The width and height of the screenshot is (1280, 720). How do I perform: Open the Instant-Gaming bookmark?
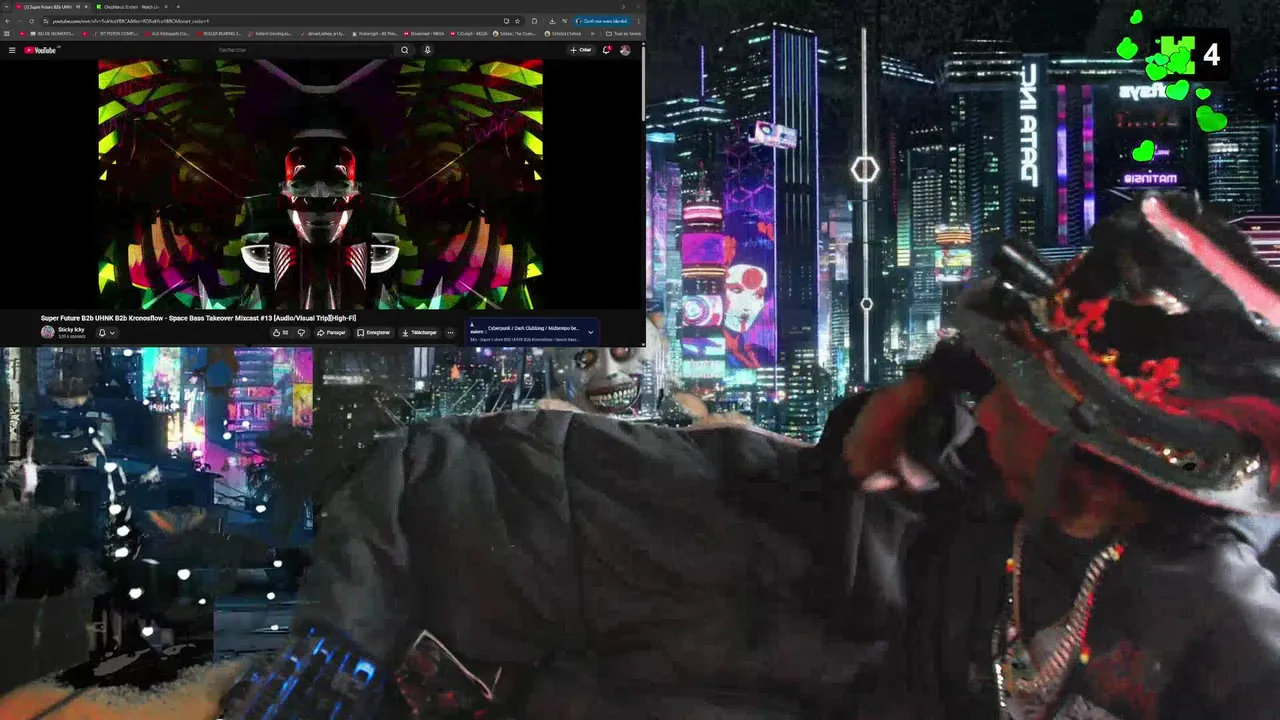(x=270, y=34)
